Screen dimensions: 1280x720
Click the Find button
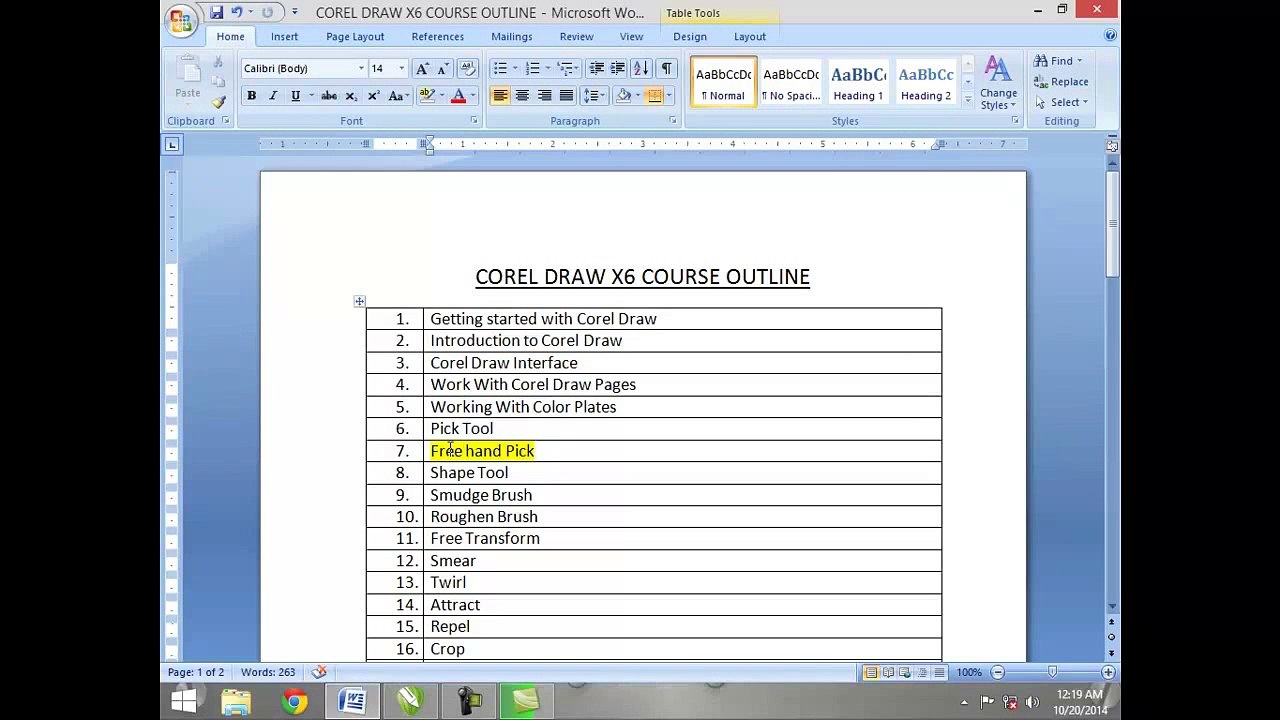click(1058, 61)
